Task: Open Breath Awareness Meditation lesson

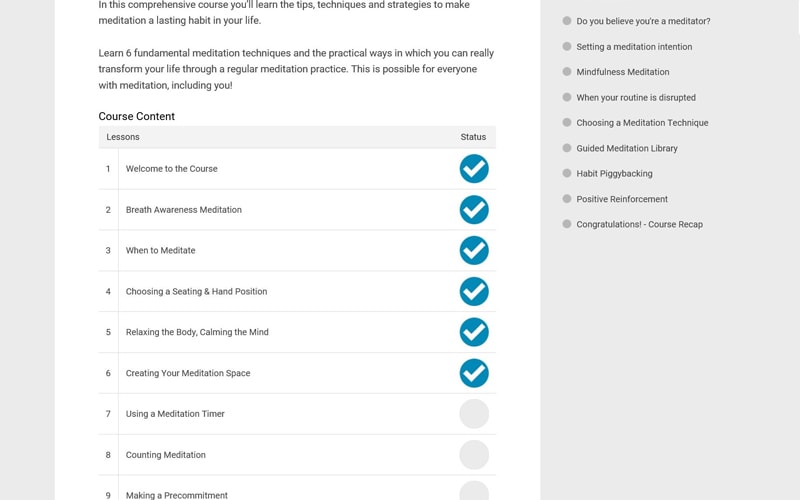Action: point(184,210)
